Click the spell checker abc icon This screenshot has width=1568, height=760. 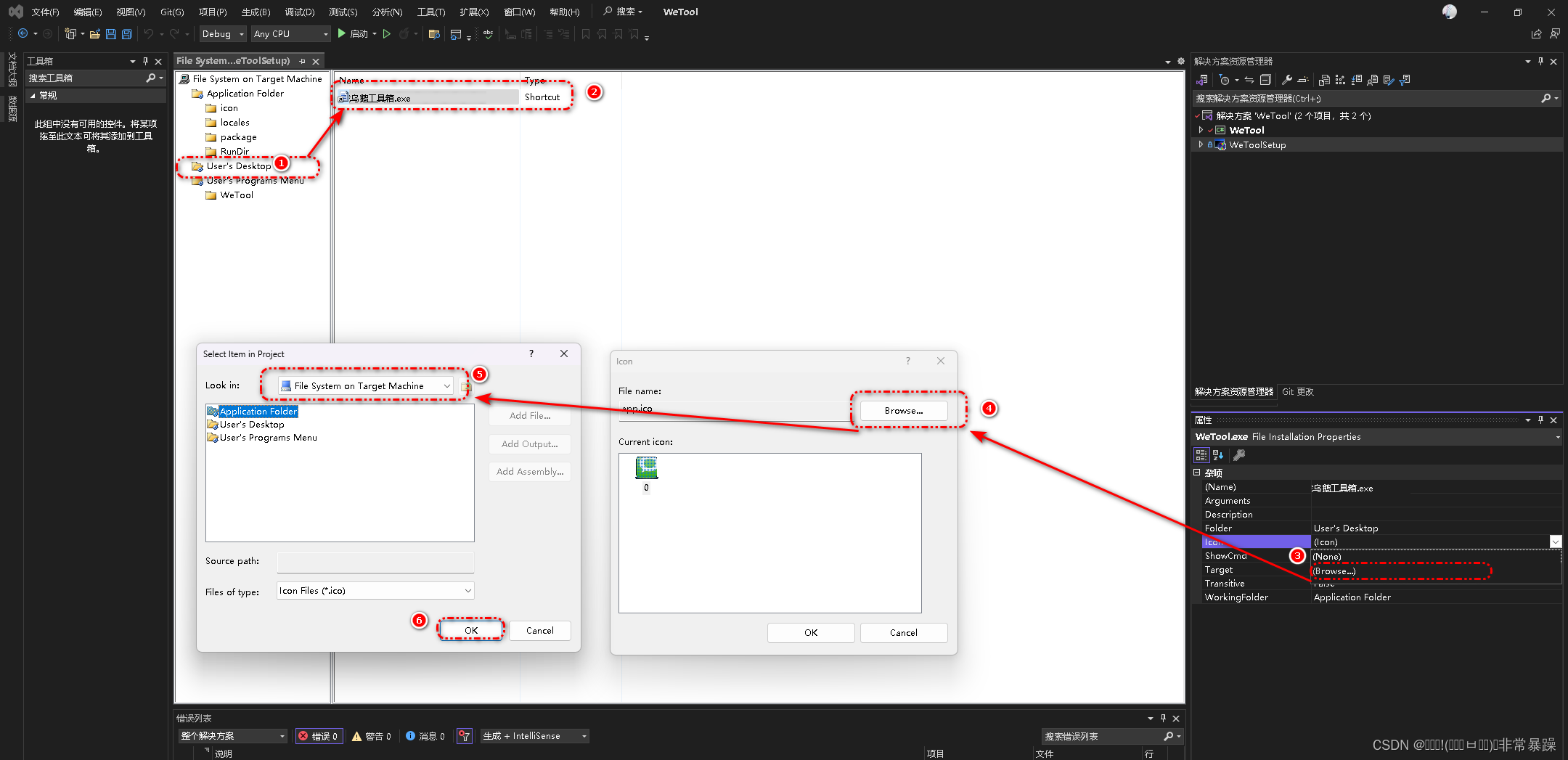pos(489,34)
